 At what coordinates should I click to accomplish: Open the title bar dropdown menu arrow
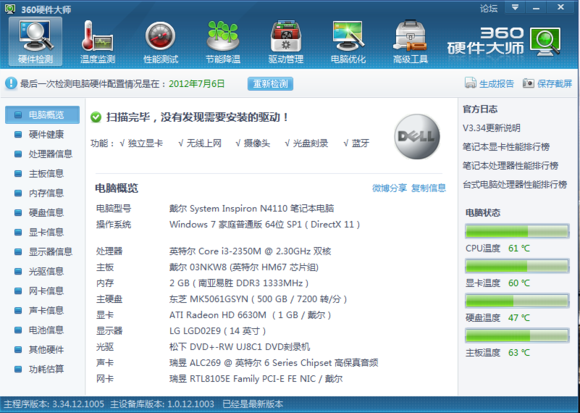[515, 7]
